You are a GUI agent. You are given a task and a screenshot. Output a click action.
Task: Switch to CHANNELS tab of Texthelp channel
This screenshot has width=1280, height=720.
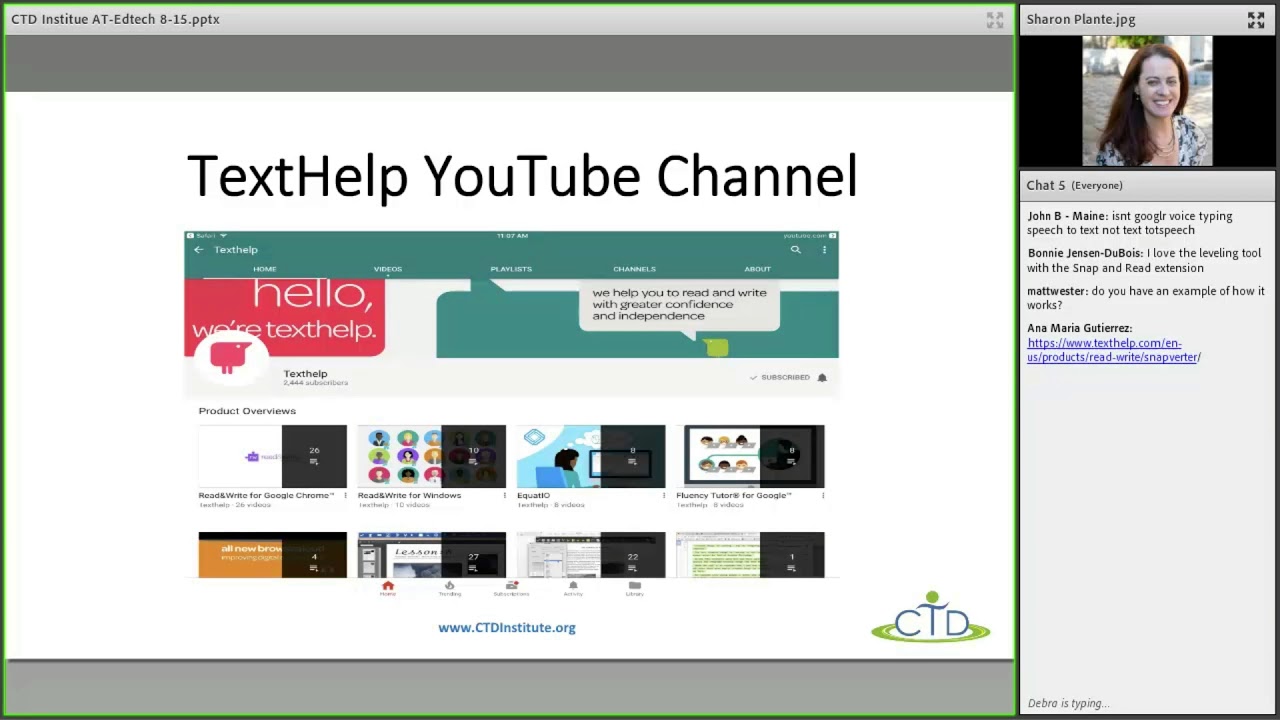pyautogui.click(x=634, y=269)
